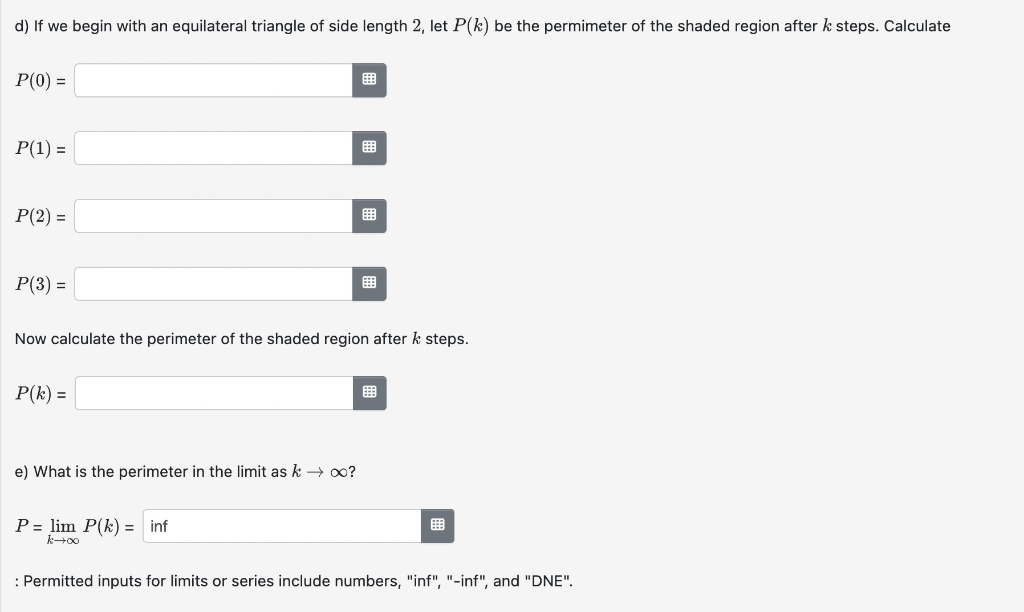Select the 'inf' text in the limit box
Viewport: 1024px width, 612px height.
158,525
